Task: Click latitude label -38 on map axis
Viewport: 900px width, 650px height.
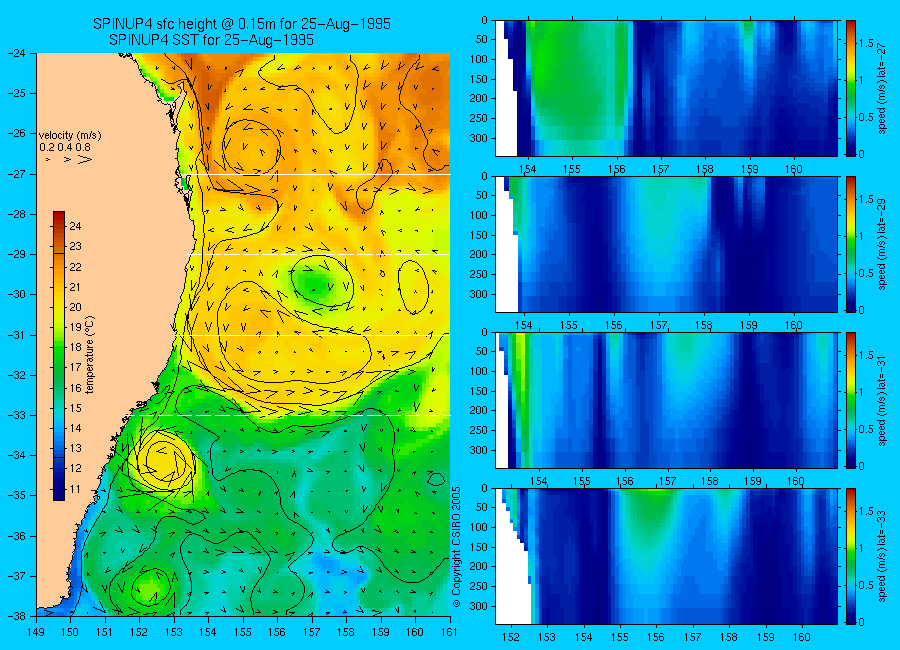Action: pos(17,616)
